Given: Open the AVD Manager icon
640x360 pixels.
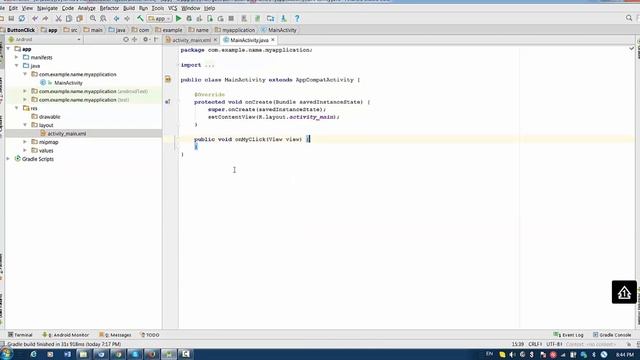Looking at the screenshot, I should point(244,18).
